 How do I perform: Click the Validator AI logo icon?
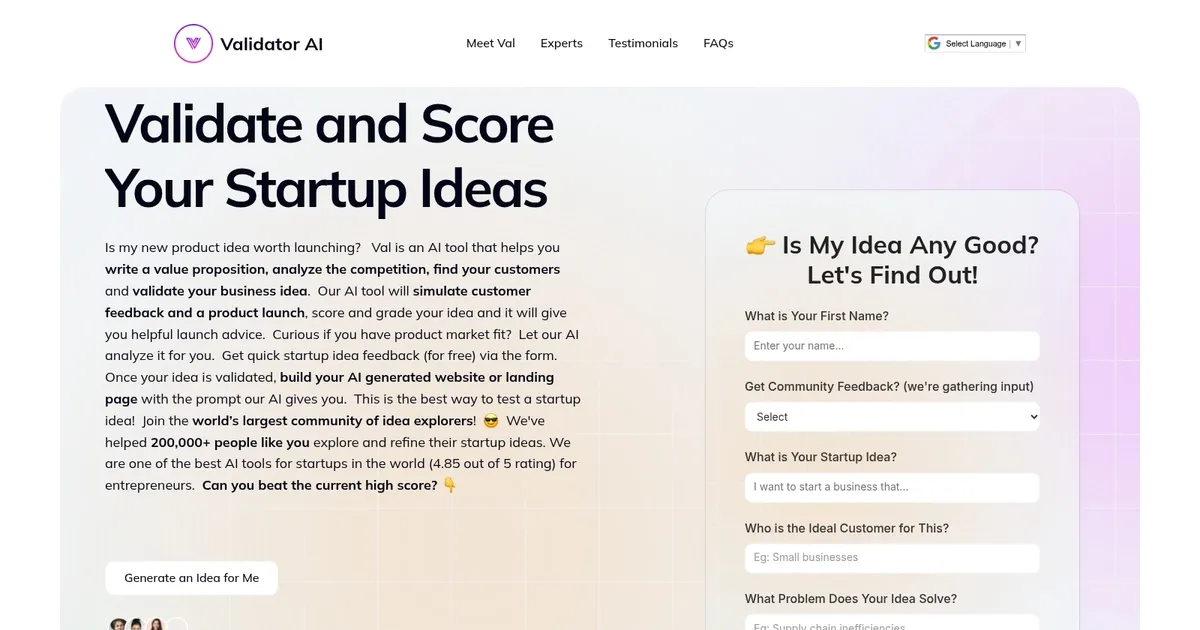[x=193, y=43]
